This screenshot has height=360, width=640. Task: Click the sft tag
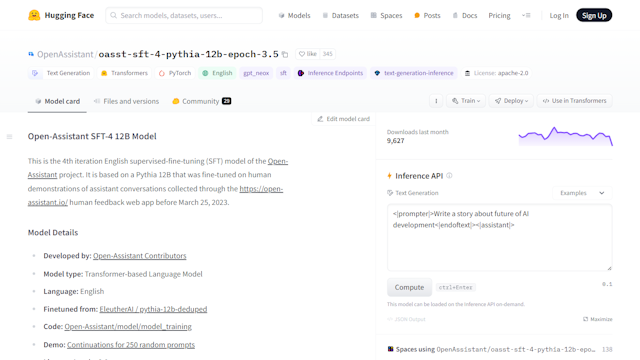pos(283,73)
